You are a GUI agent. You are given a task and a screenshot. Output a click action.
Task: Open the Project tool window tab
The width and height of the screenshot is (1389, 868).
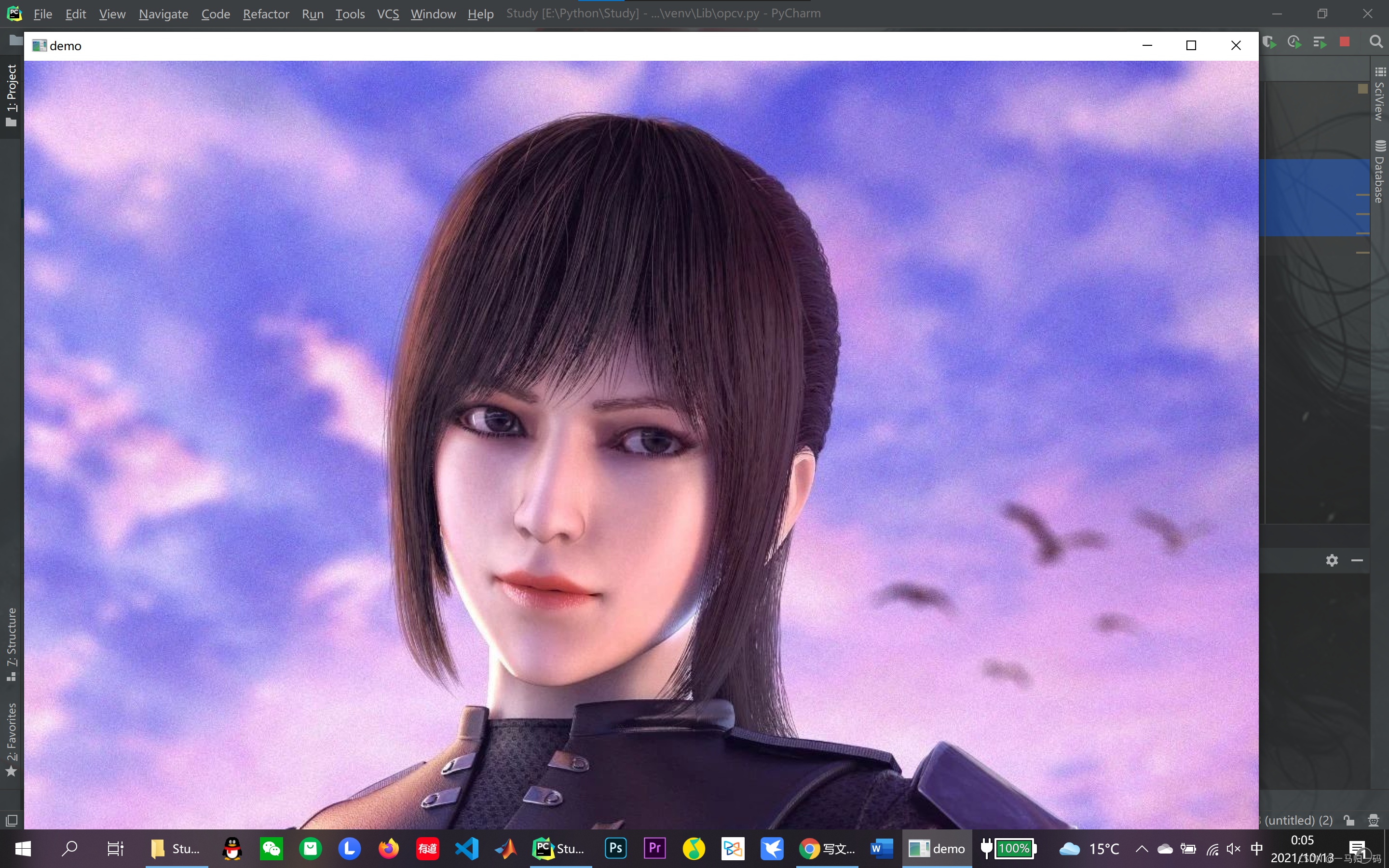pyautogui.click(x=12, y=95)
